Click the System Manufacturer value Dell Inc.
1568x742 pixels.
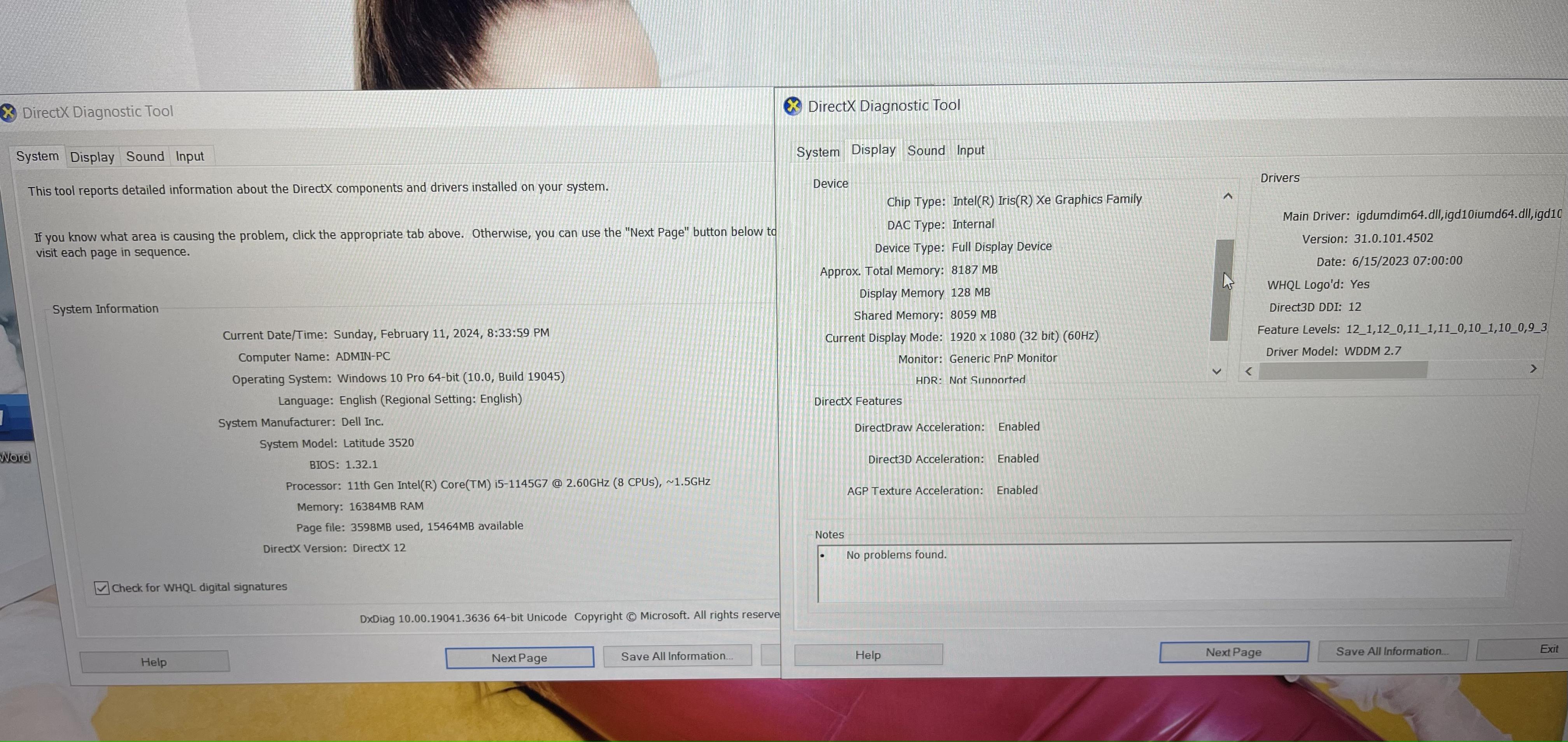click(362, 422)
